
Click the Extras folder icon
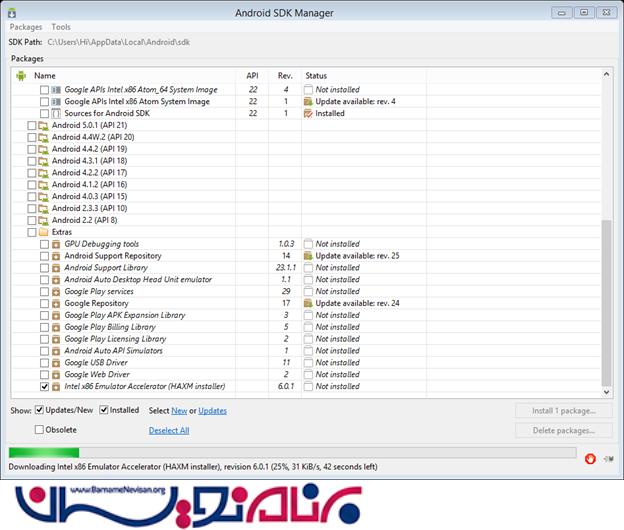click(42, 232)
